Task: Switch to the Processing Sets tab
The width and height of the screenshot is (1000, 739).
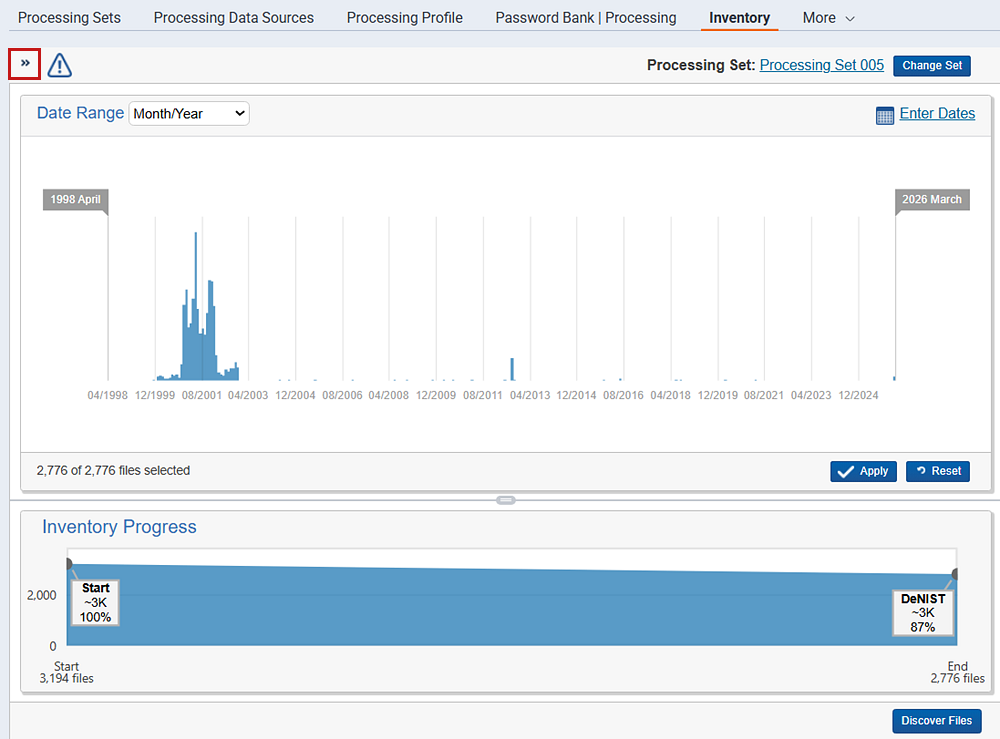Action: point(69,18)
